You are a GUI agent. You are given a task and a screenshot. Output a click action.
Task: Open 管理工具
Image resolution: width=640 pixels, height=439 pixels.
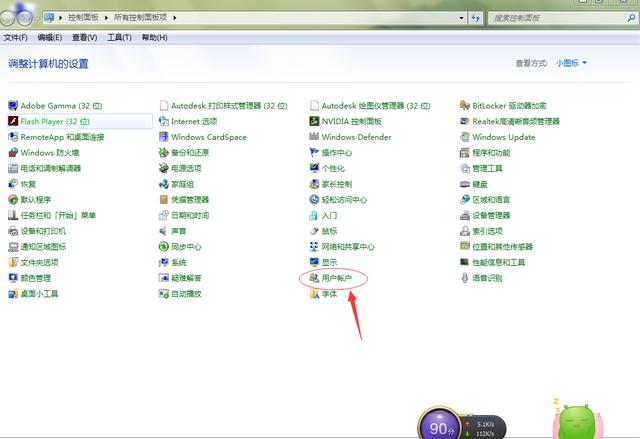click(x=481, y=168)
